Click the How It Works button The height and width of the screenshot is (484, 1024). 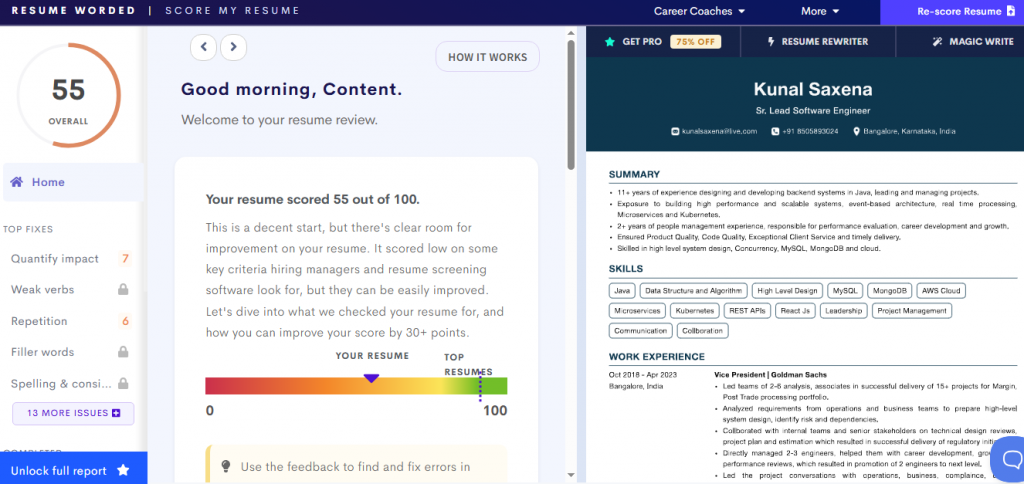click(487, 57)
